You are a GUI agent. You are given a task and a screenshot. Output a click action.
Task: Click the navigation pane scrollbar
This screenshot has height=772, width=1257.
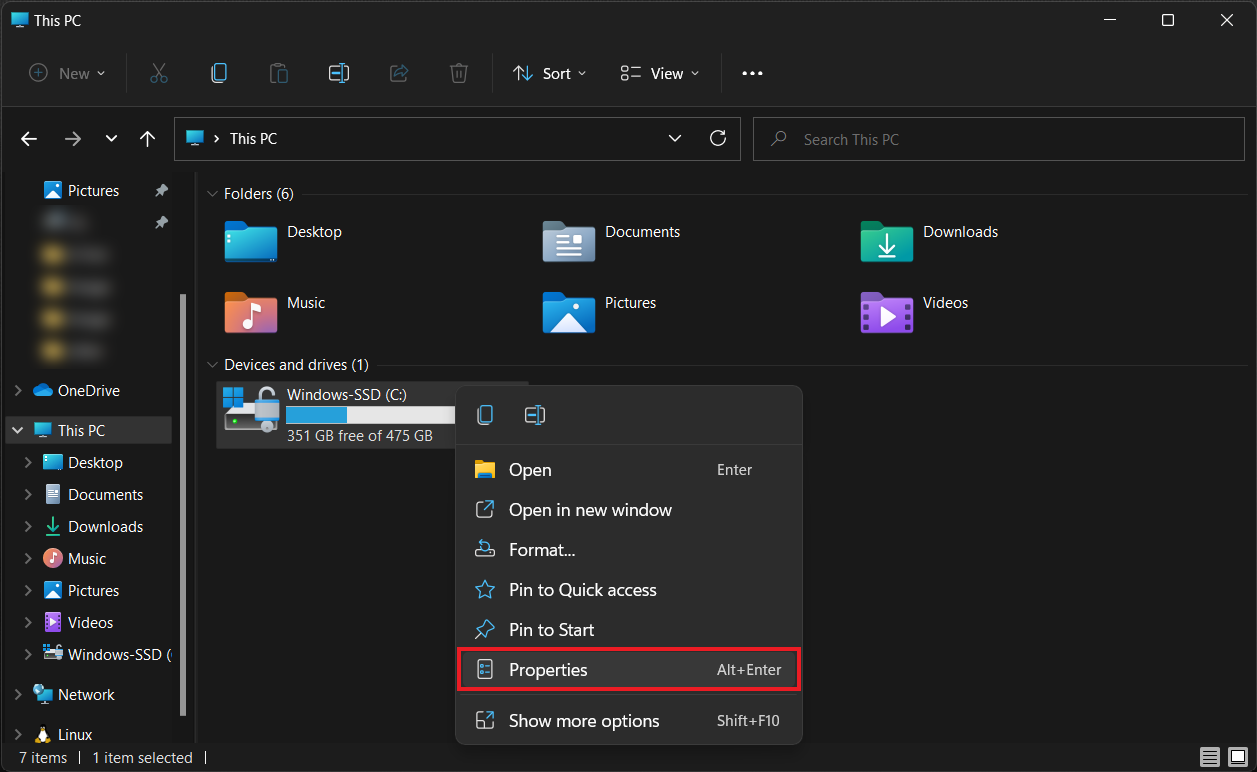[x=183, y=505]
